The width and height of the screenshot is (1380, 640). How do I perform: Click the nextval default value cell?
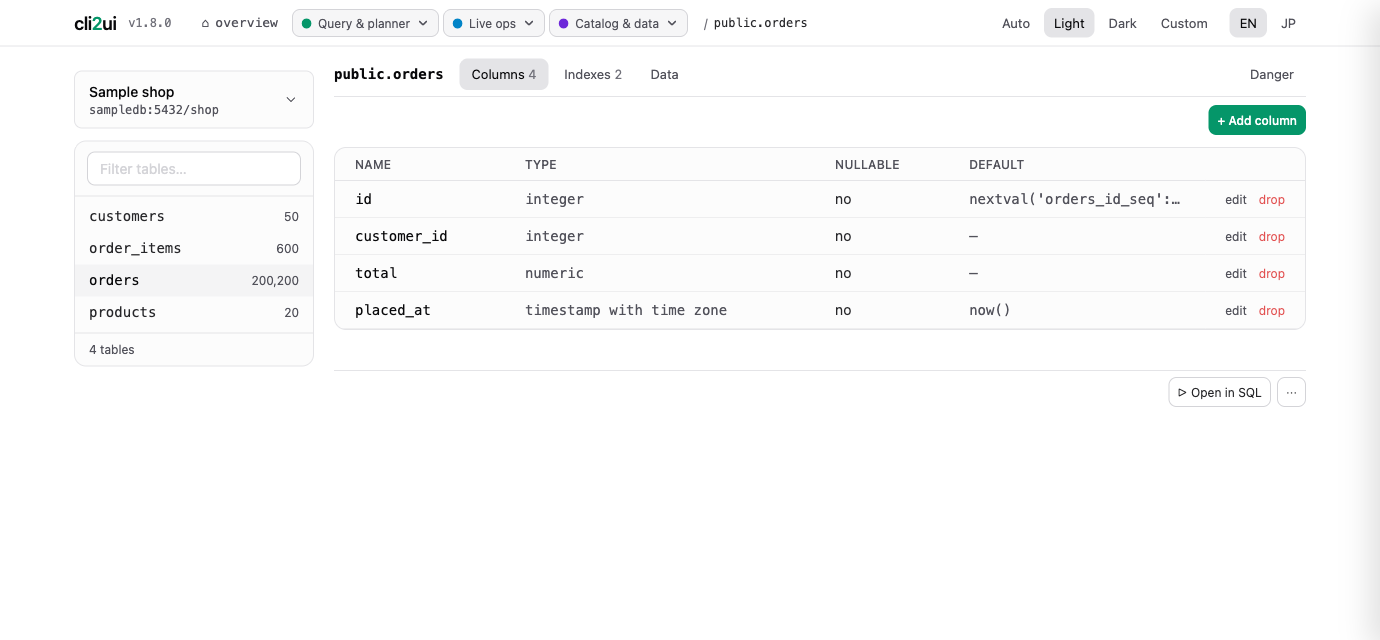click(1075, 199)
